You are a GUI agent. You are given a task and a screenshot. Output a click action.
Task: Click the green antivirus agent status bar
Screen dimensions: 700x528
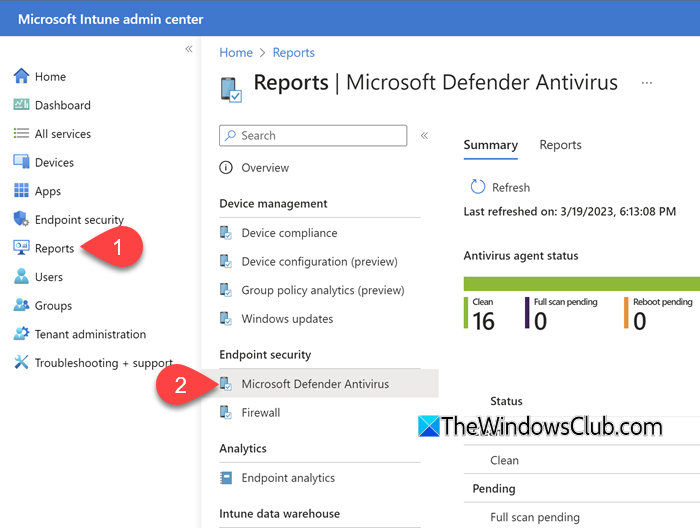[581, 284]
